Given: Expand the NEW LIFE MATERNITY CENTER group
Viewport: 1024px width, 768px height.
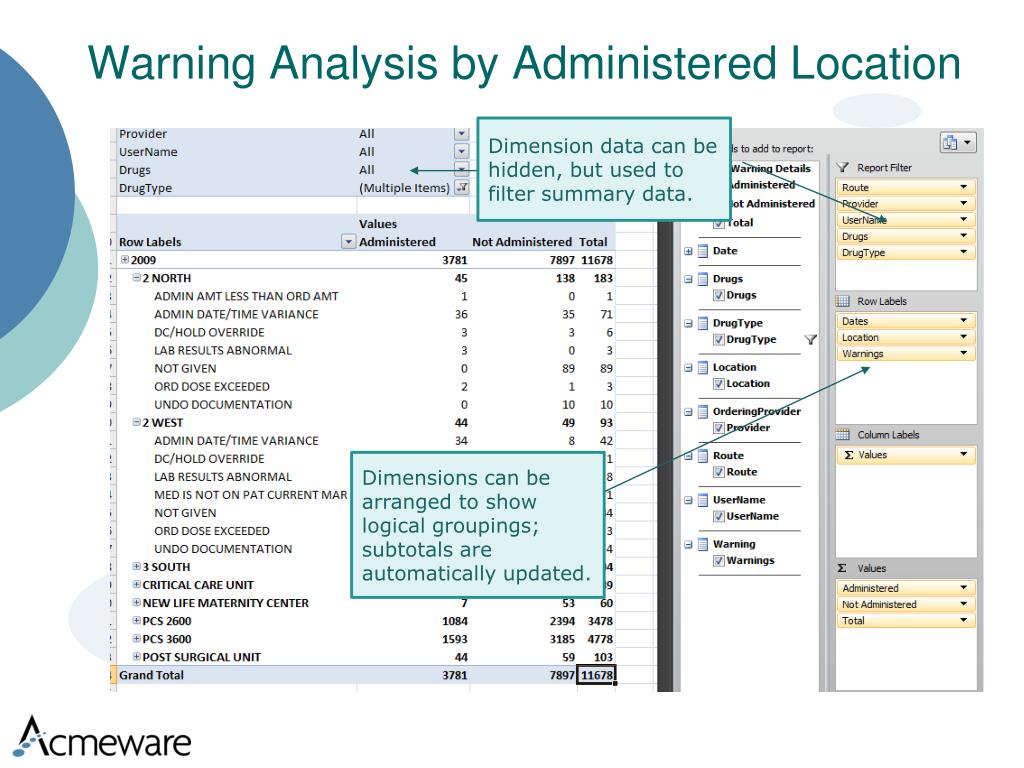Looking at the screenshot, I should tap(136, 602).
